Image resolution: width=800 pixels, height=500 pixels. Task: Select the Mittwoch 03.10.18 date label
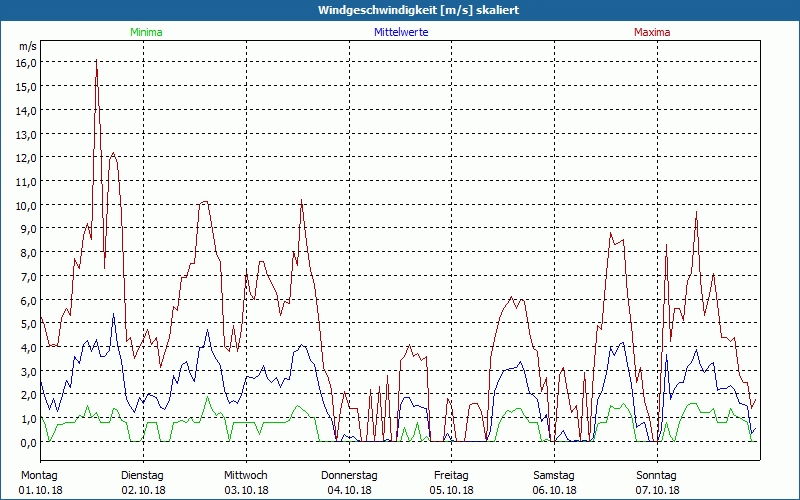click(246, 482)
